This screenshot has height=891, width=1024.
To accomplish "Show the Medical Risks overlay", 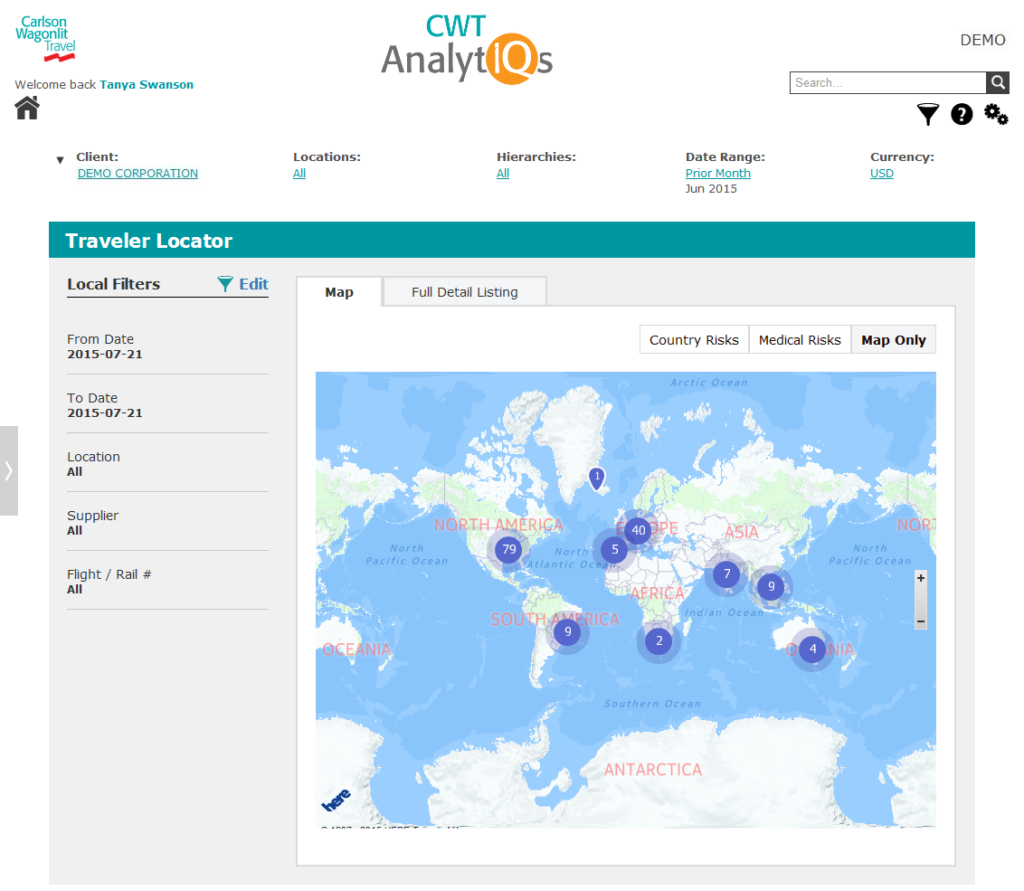I will pyautogui.click(x=799, y=340).
